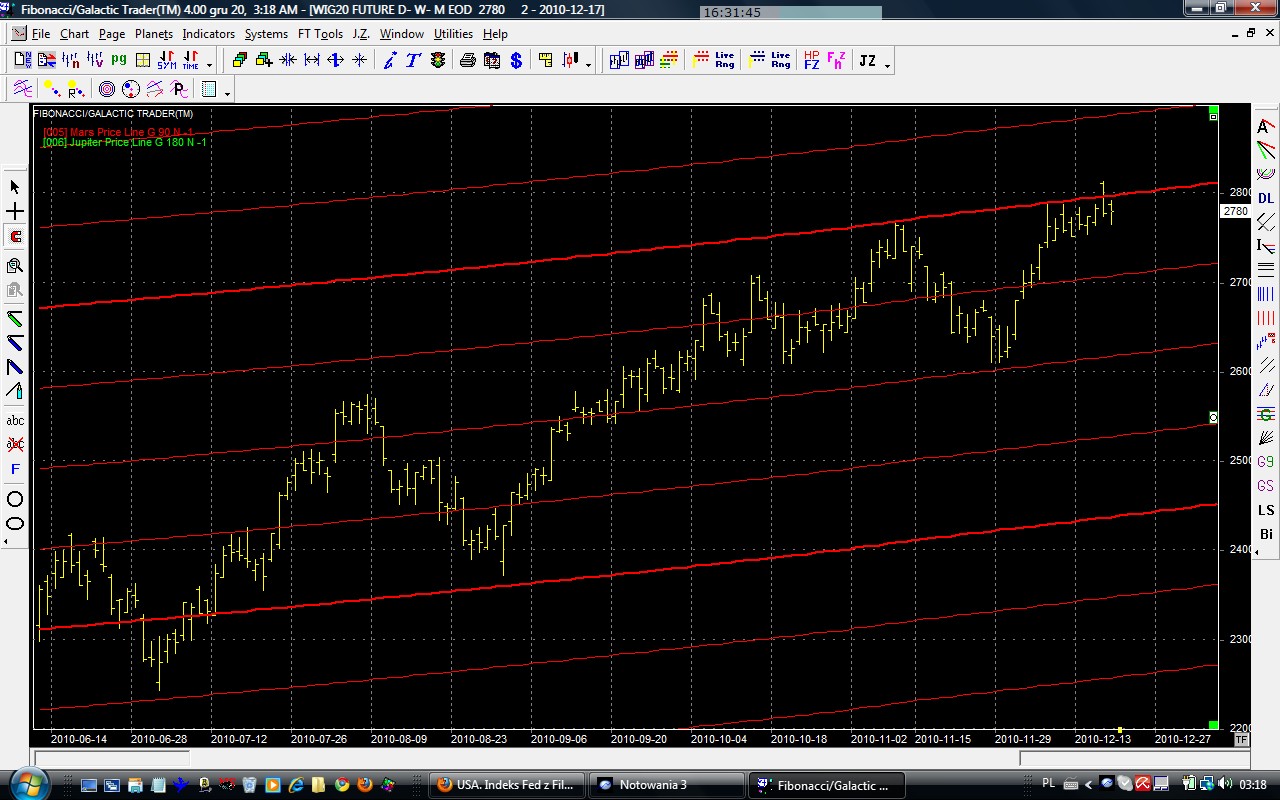
Task: Click the green square at chart's top-right corner
Action: 1213,110
